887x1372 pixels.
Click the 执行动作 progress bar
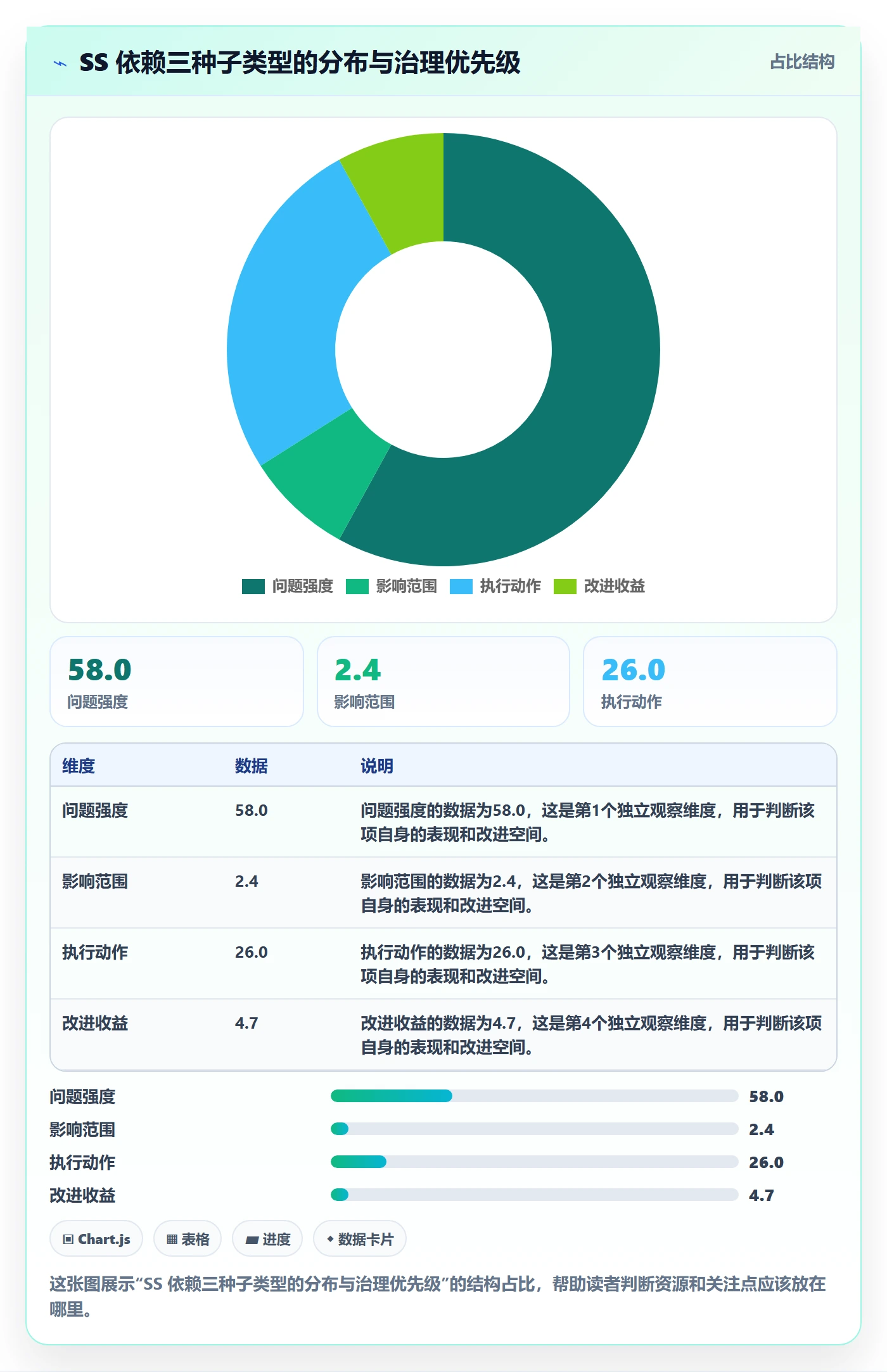pos(535,1162)
